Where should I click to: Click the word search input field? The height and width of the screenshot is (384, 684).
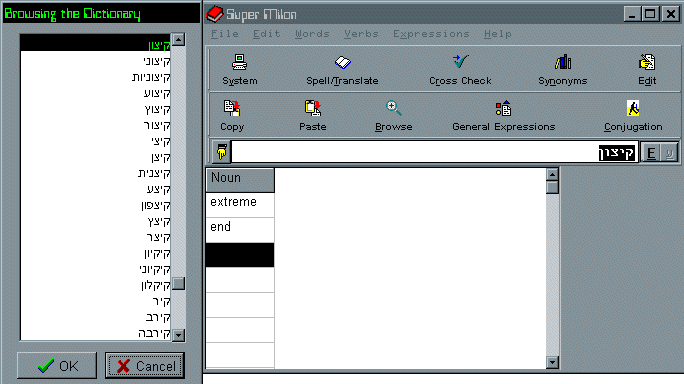coord(434,152)
